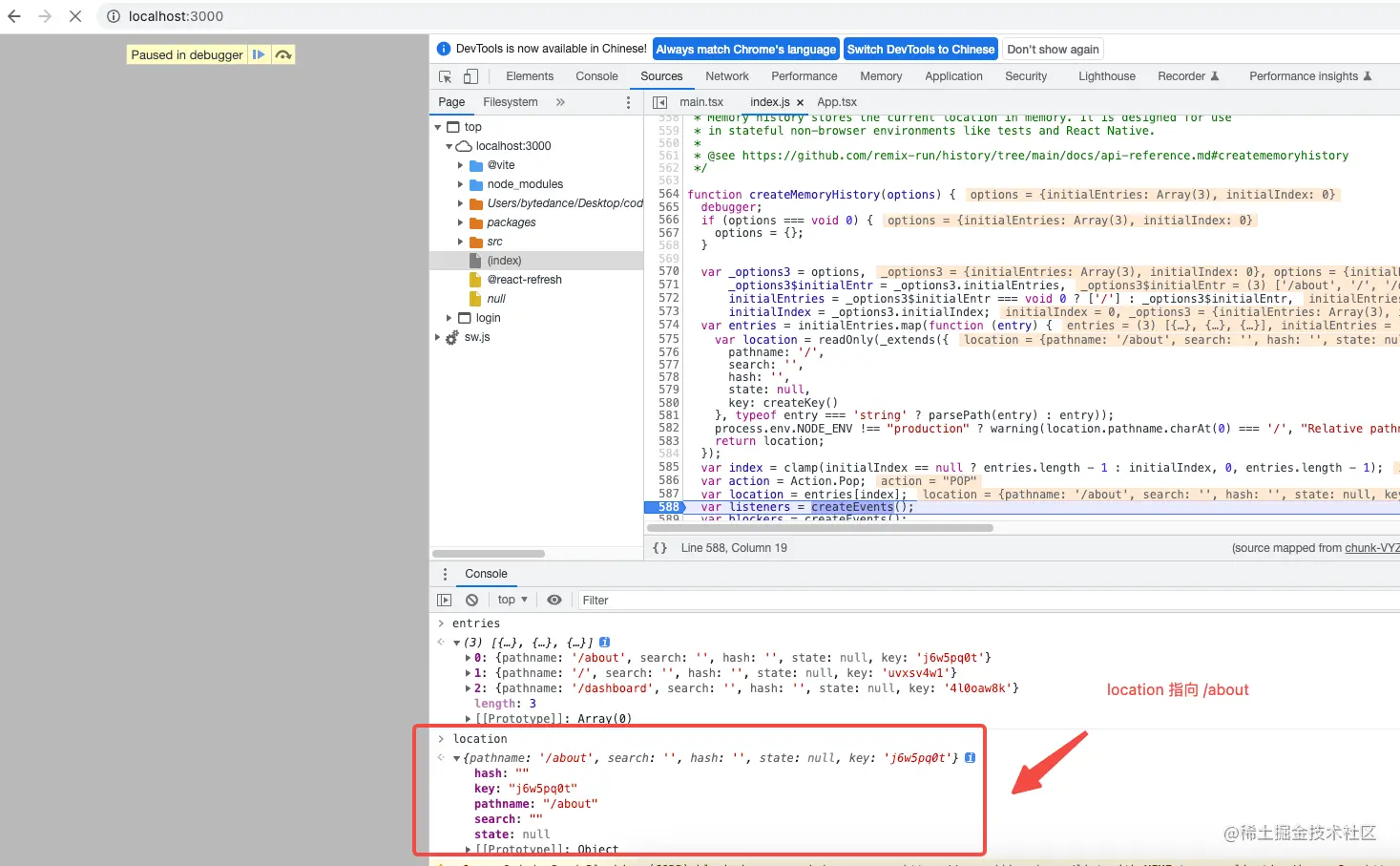
Task: Expand the Users/bytedance/Desktop folder
Action: point(460,203)
